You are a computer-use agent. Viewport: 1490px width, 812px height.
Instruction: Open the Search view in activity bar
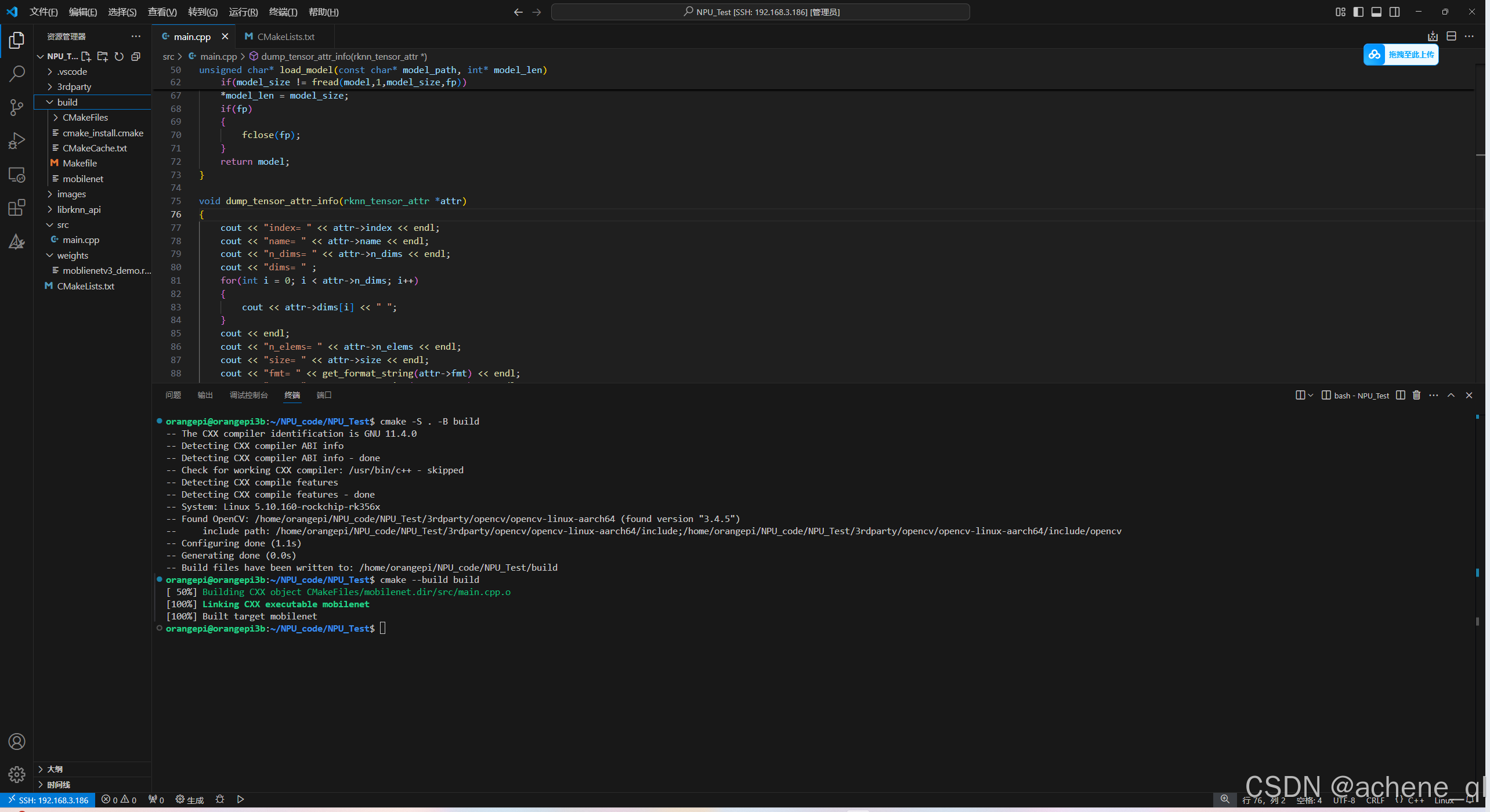point(17,74)
